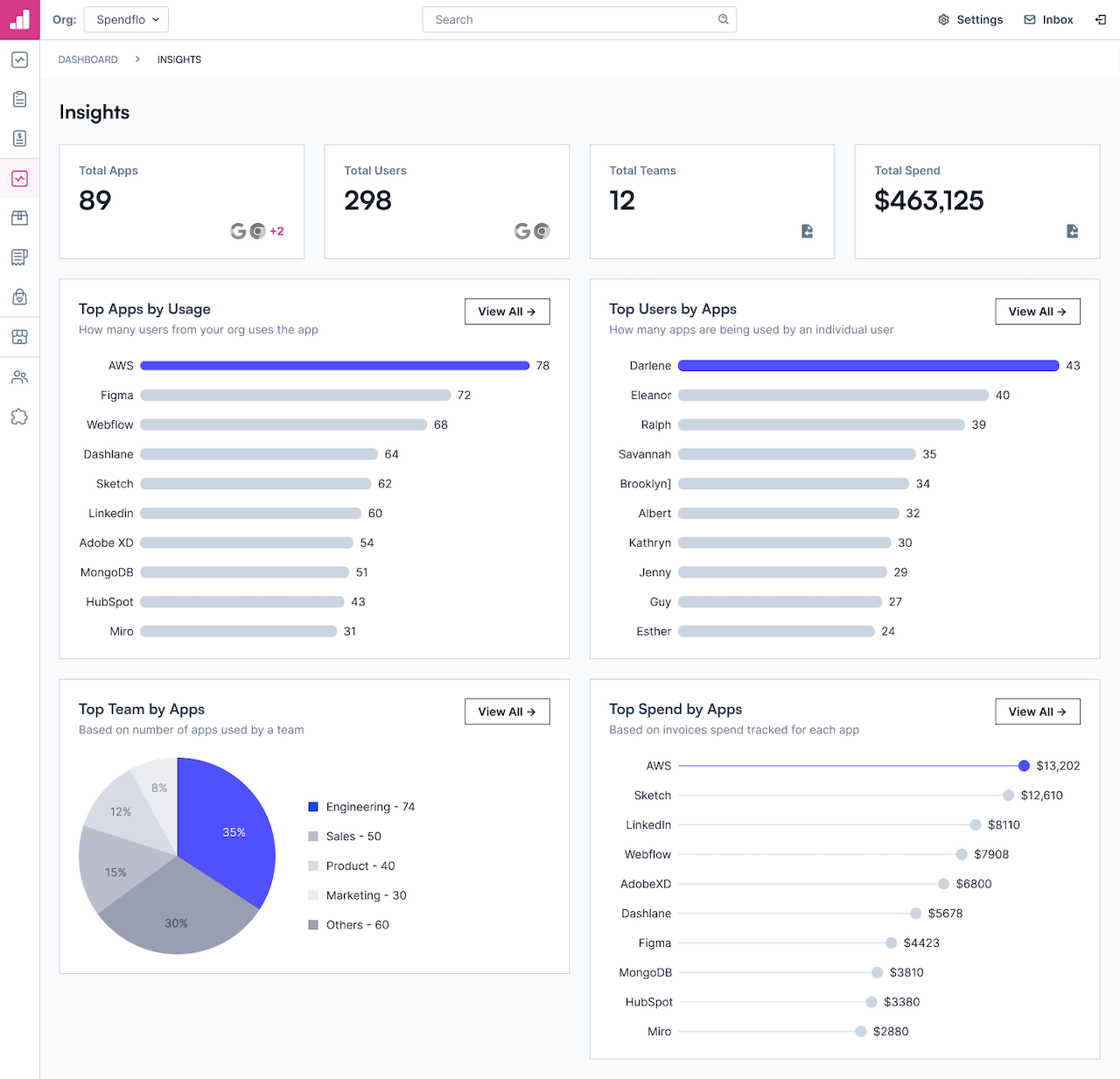This screenshot has height=1079, width=1120.
Task: Click the logout icon in header
Action: click(1101, 19)
